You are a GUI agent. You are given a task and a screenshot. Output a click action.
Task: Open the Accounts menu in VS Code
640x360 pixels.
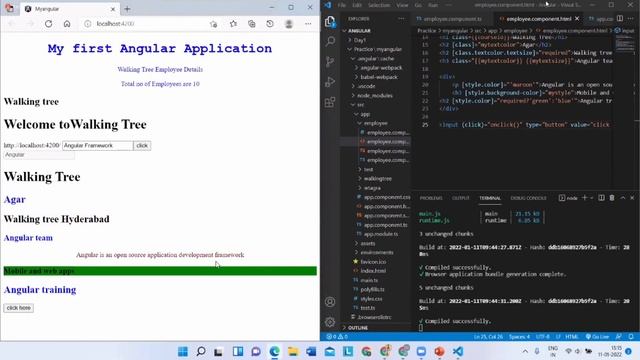coord(330,302)
